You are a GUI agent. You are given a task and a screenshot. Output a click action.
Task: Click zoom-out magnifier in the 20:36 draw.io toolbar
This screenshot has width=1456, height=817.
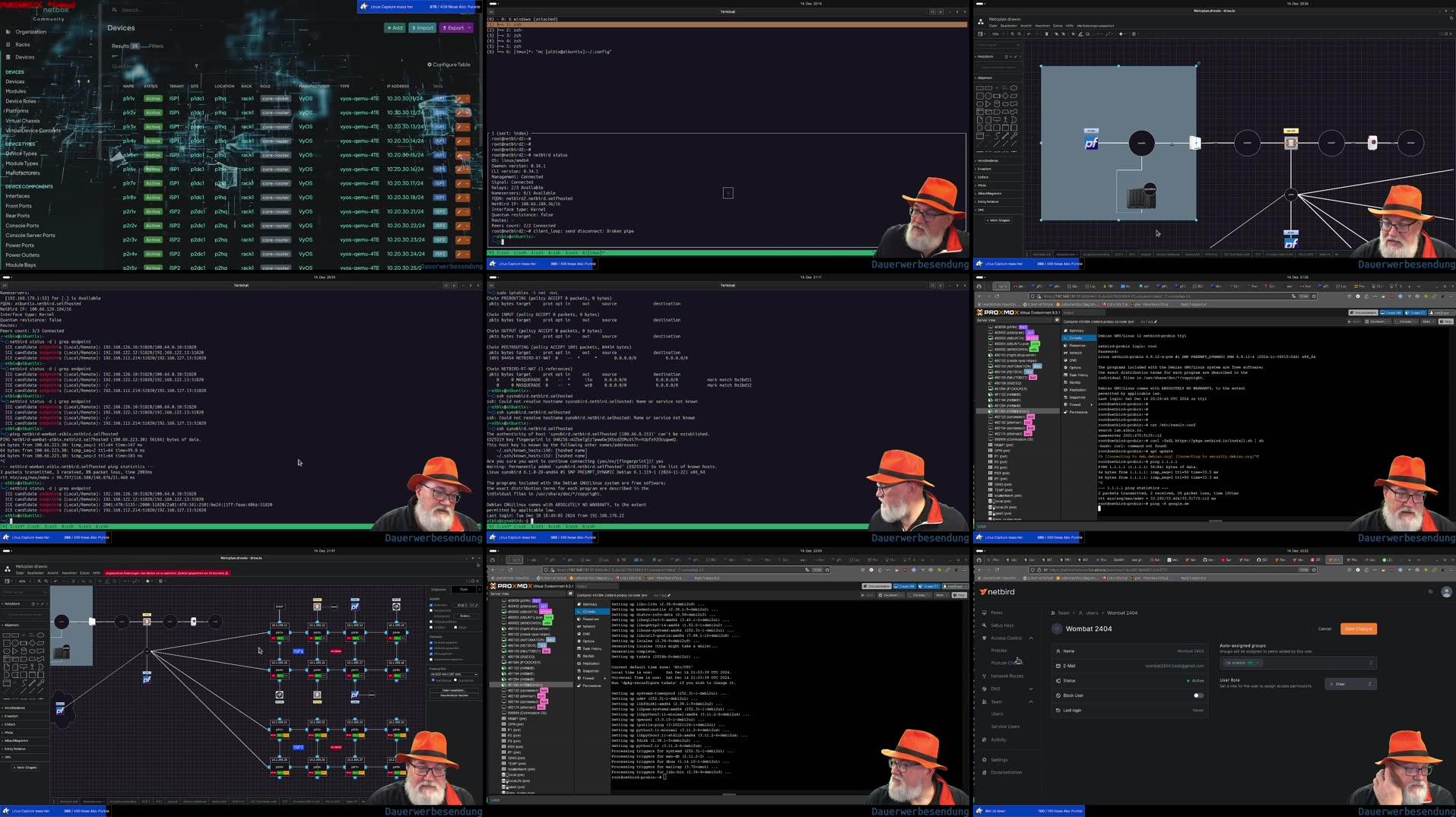[1020, 34]
